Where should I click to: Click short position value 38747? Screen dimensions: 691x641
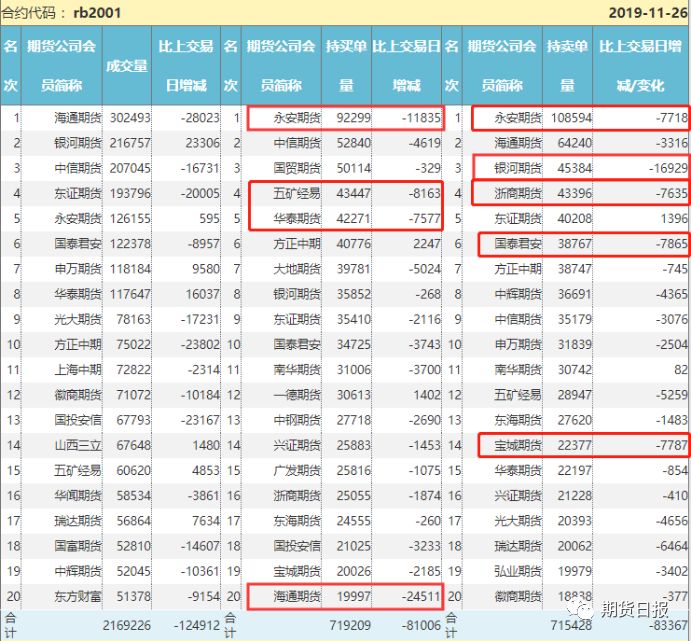tap(575, 268)
